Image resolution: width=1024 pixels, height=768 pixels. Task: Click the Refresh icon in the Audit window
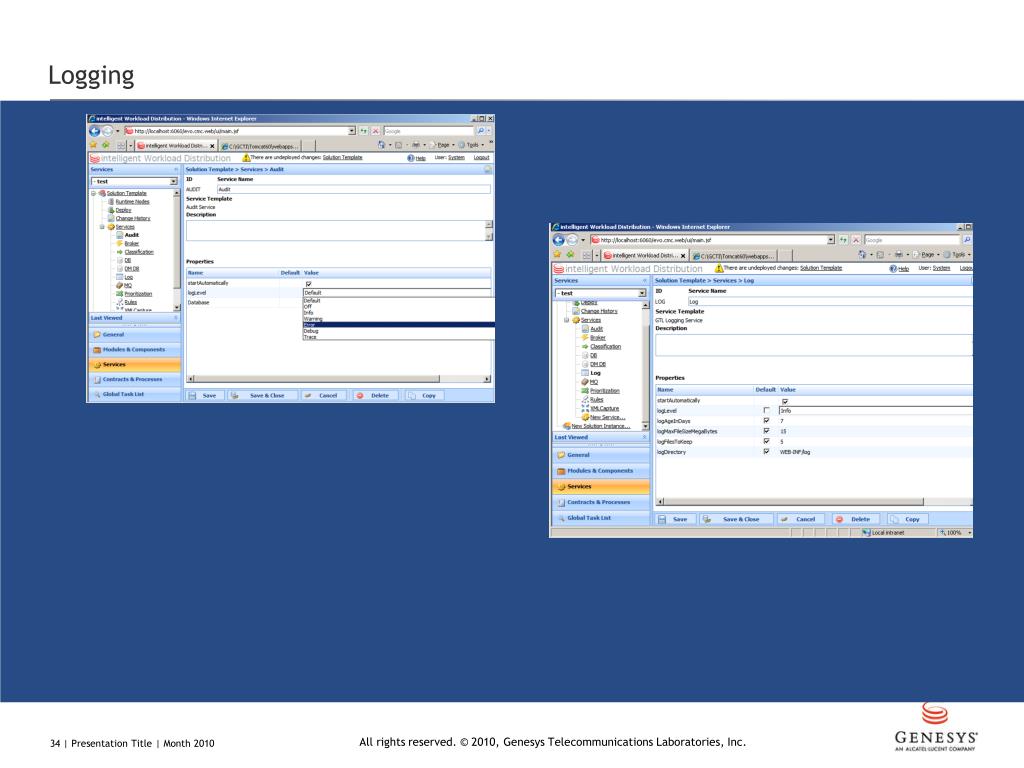pyautogui.click(x=364, y=131)
